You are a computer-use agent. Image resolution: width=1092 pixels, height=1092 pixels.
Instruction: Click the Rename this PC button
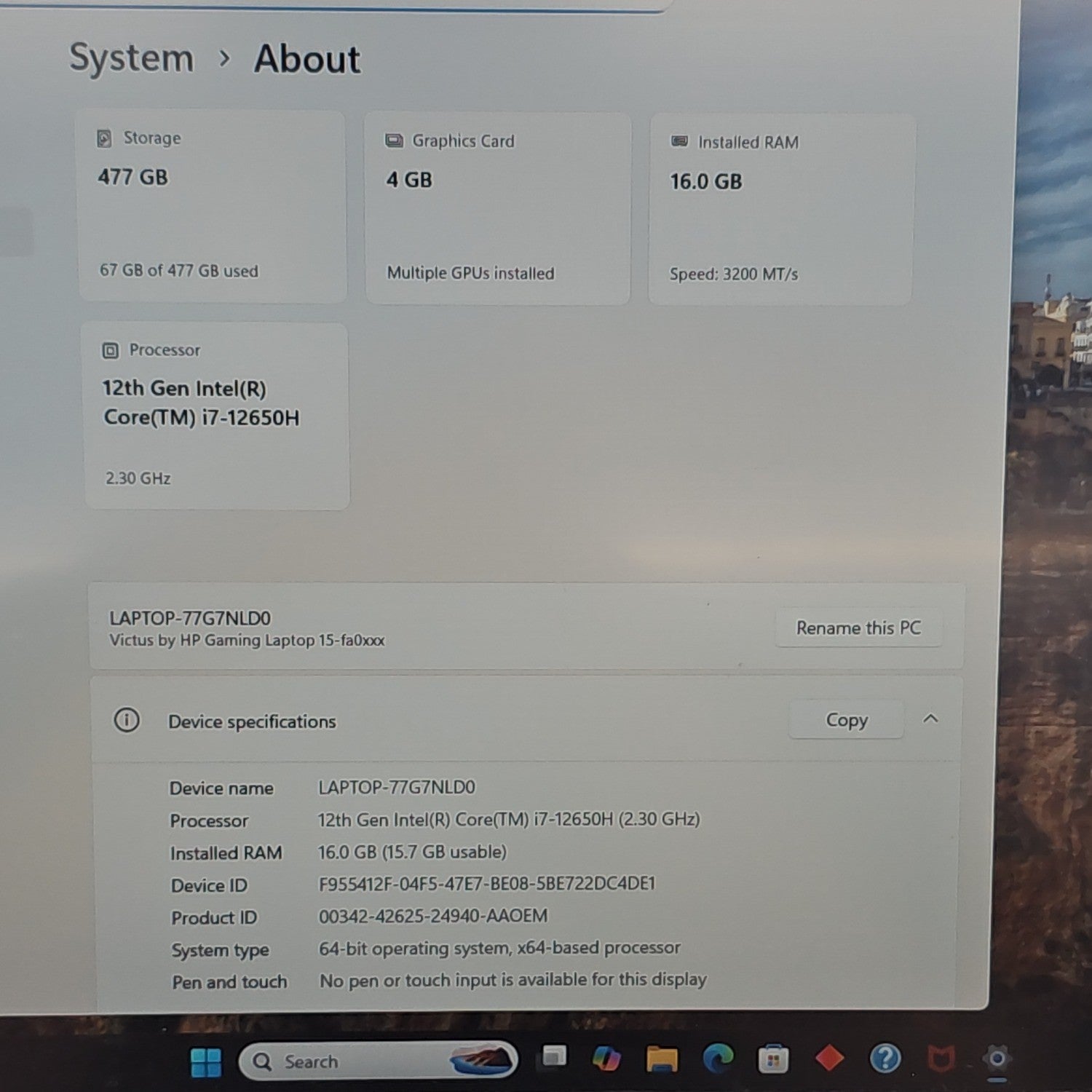coord(858,628)
